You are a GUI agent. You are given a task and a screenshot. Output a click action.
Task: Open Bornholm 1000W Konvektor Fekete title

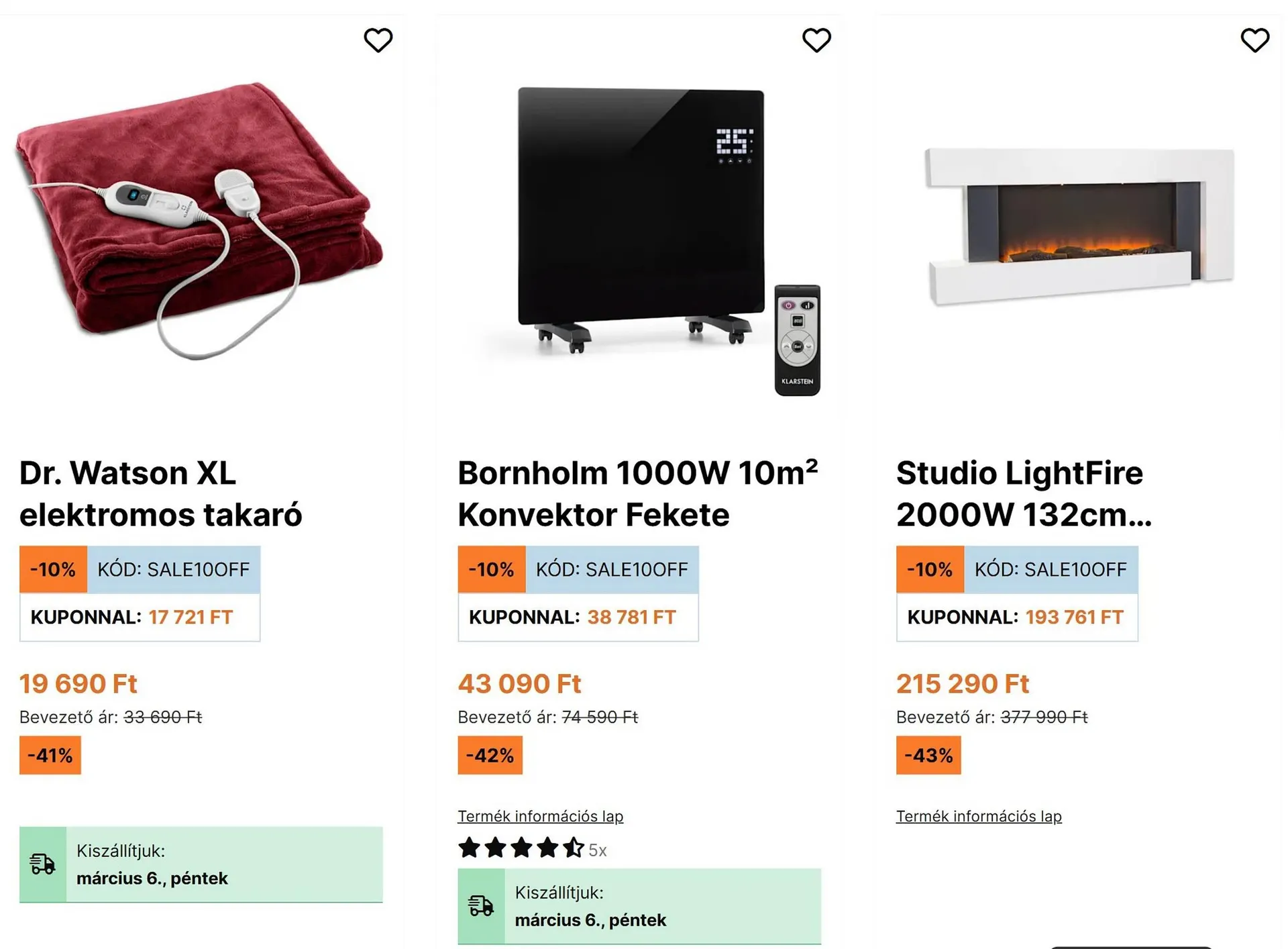(637, 493)
